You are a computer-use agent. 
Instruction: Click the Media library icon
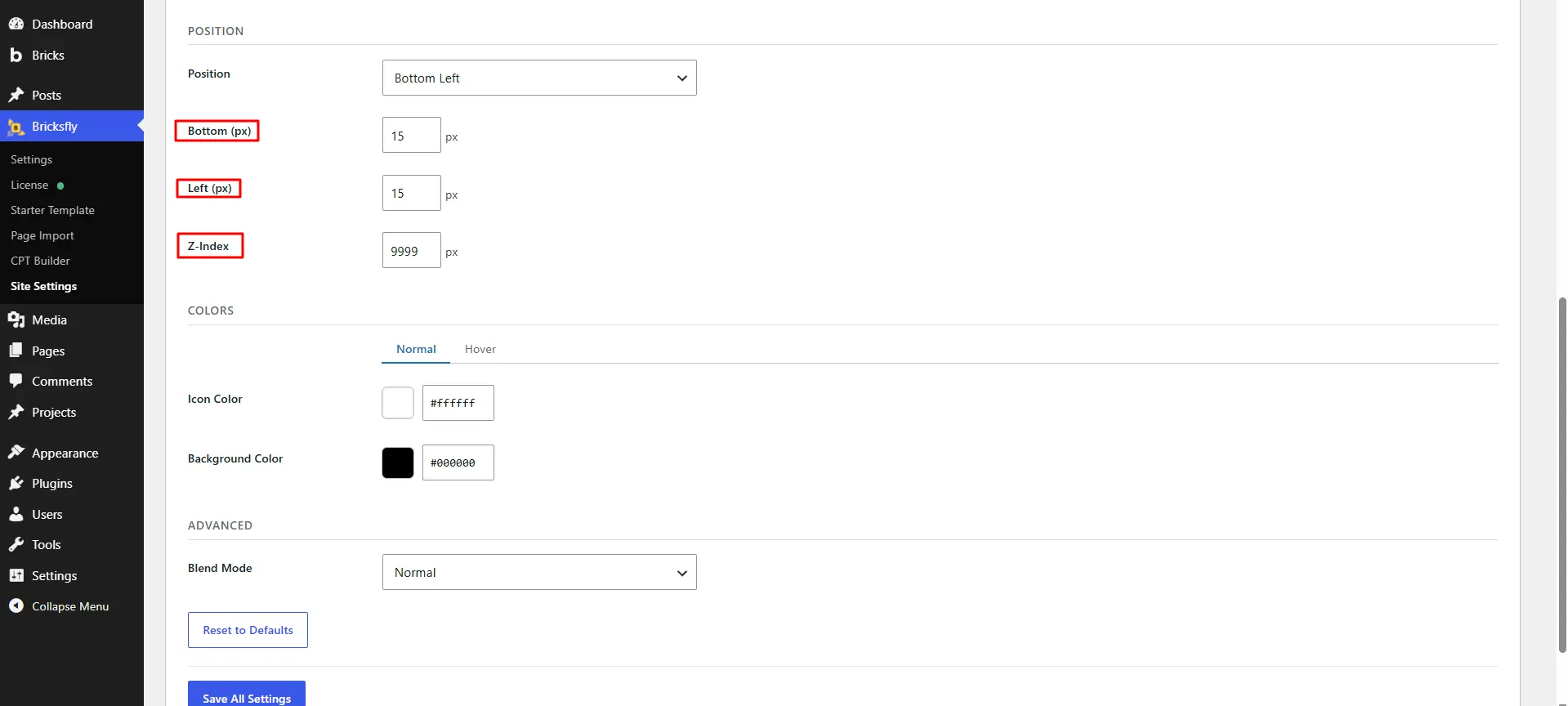coord(16,319)
